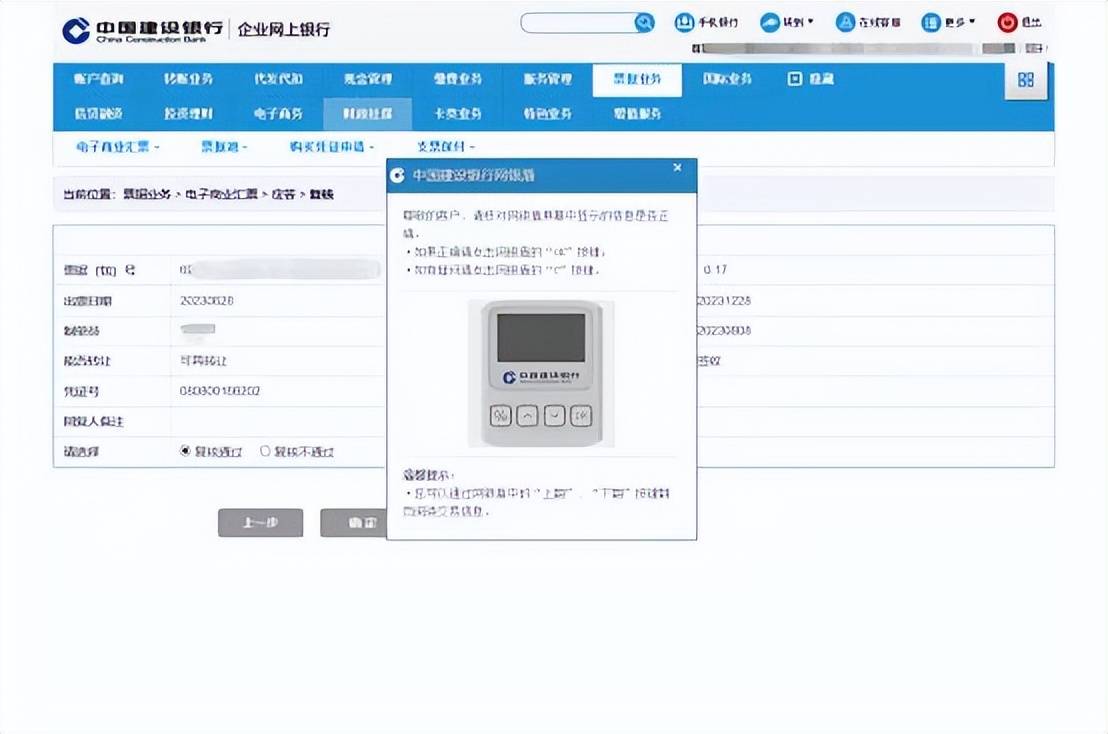Image resolution: width=1108 pixels, height=734 pixels.
Task: Click the USB key device image
Action: (x=541, y=373)
